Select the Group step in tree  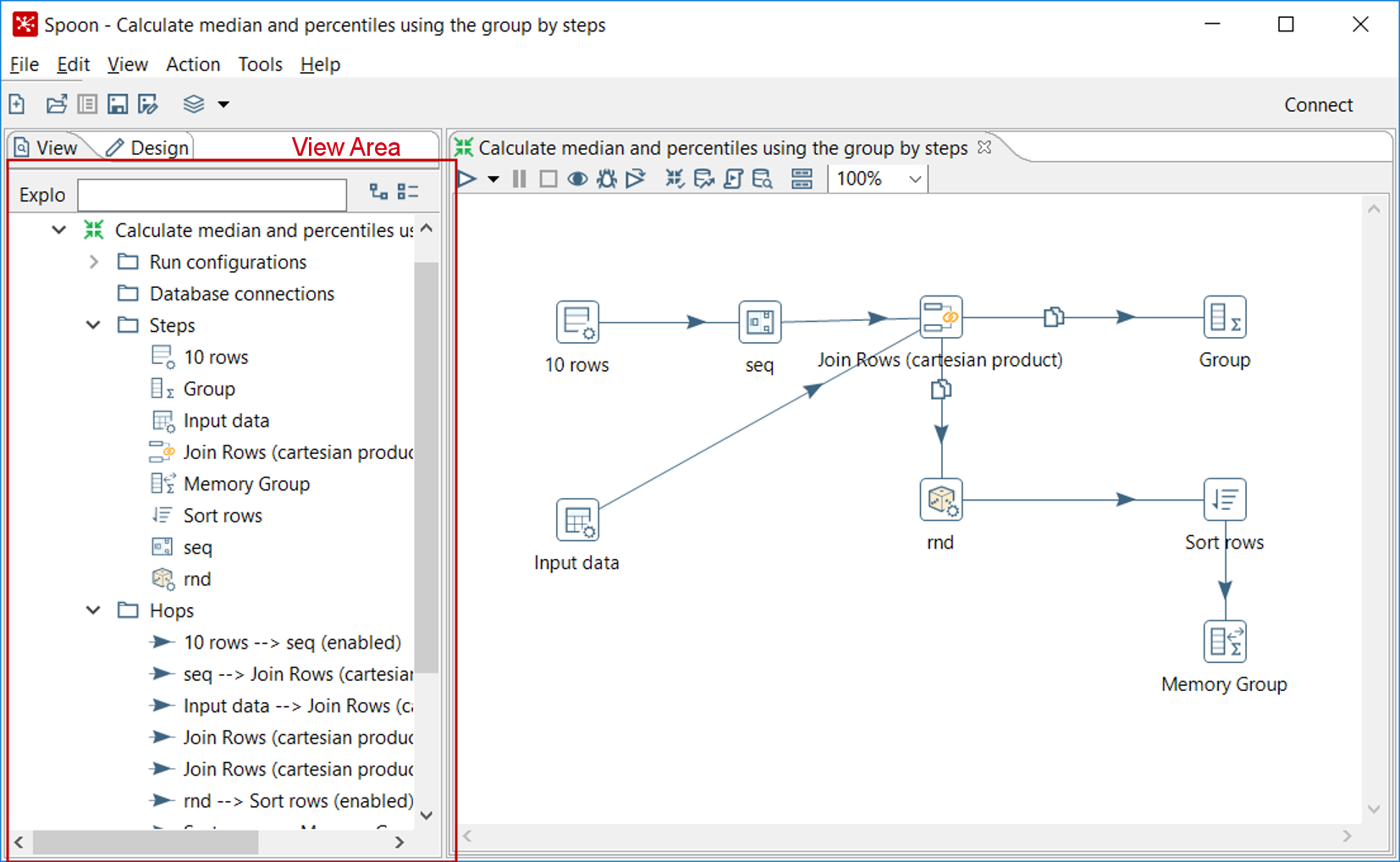pyautogui.click(x=209, y=389)
